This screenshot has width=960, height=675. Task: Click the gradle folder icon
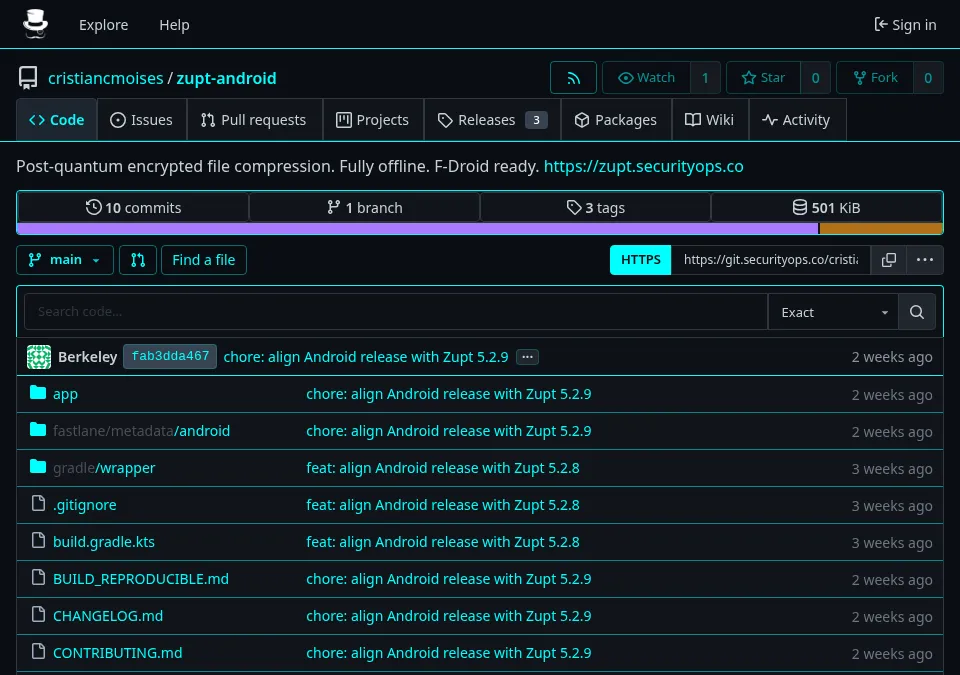[38, 467]
